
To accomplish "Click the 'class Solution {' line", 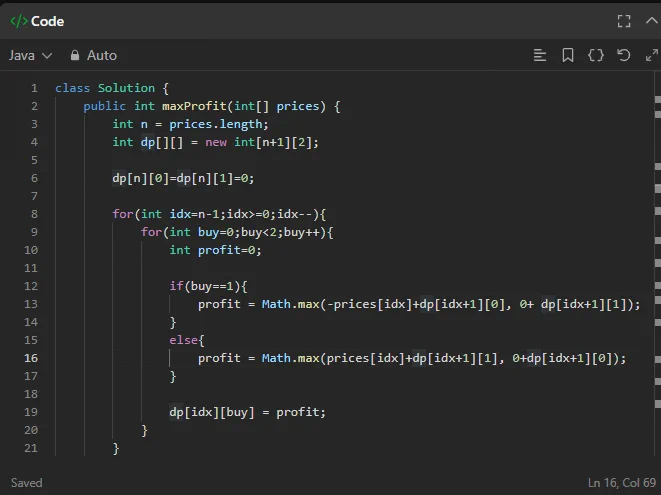I will coord(112,88).
